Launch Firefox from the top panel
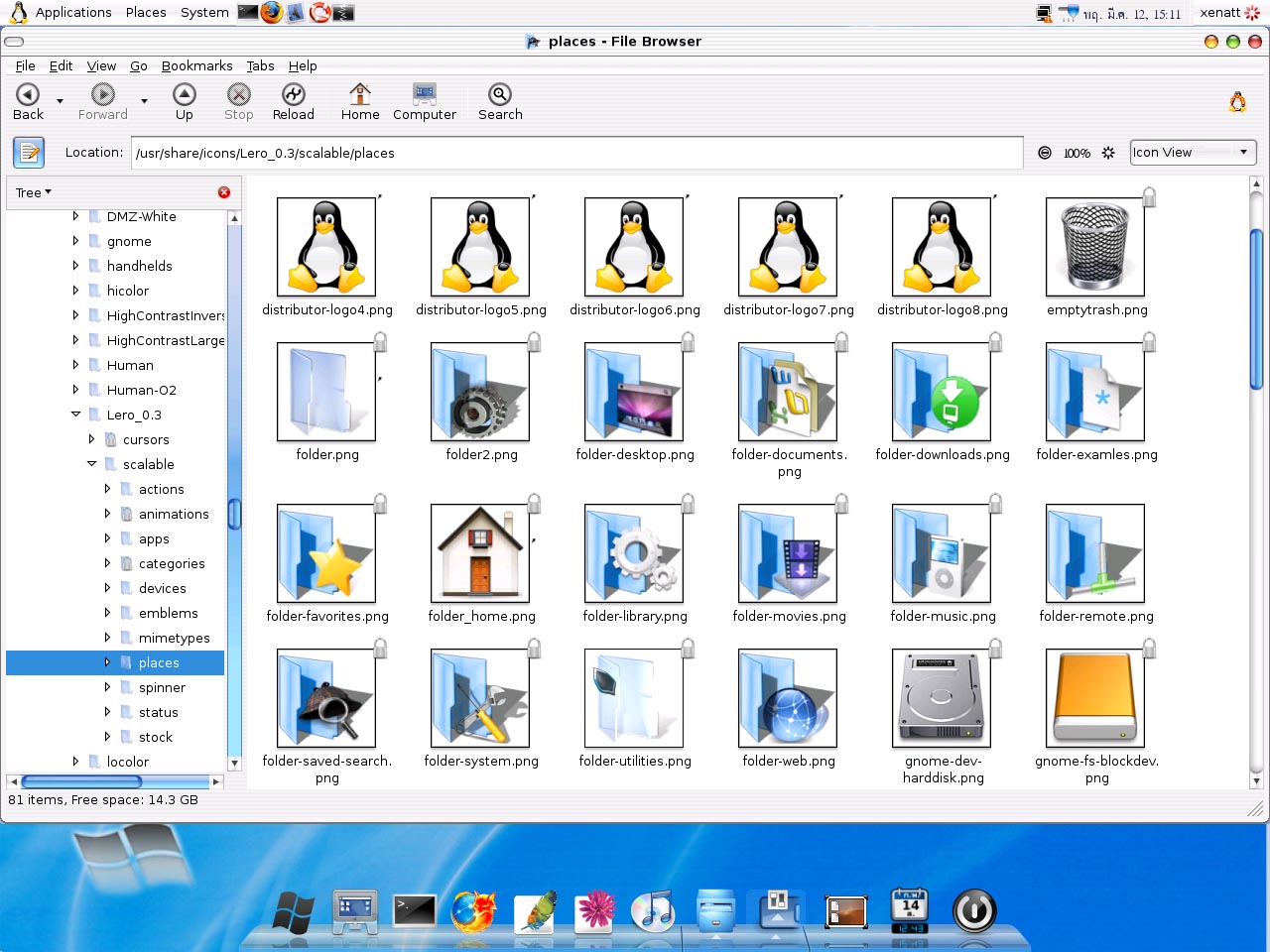 click(271, 12)
